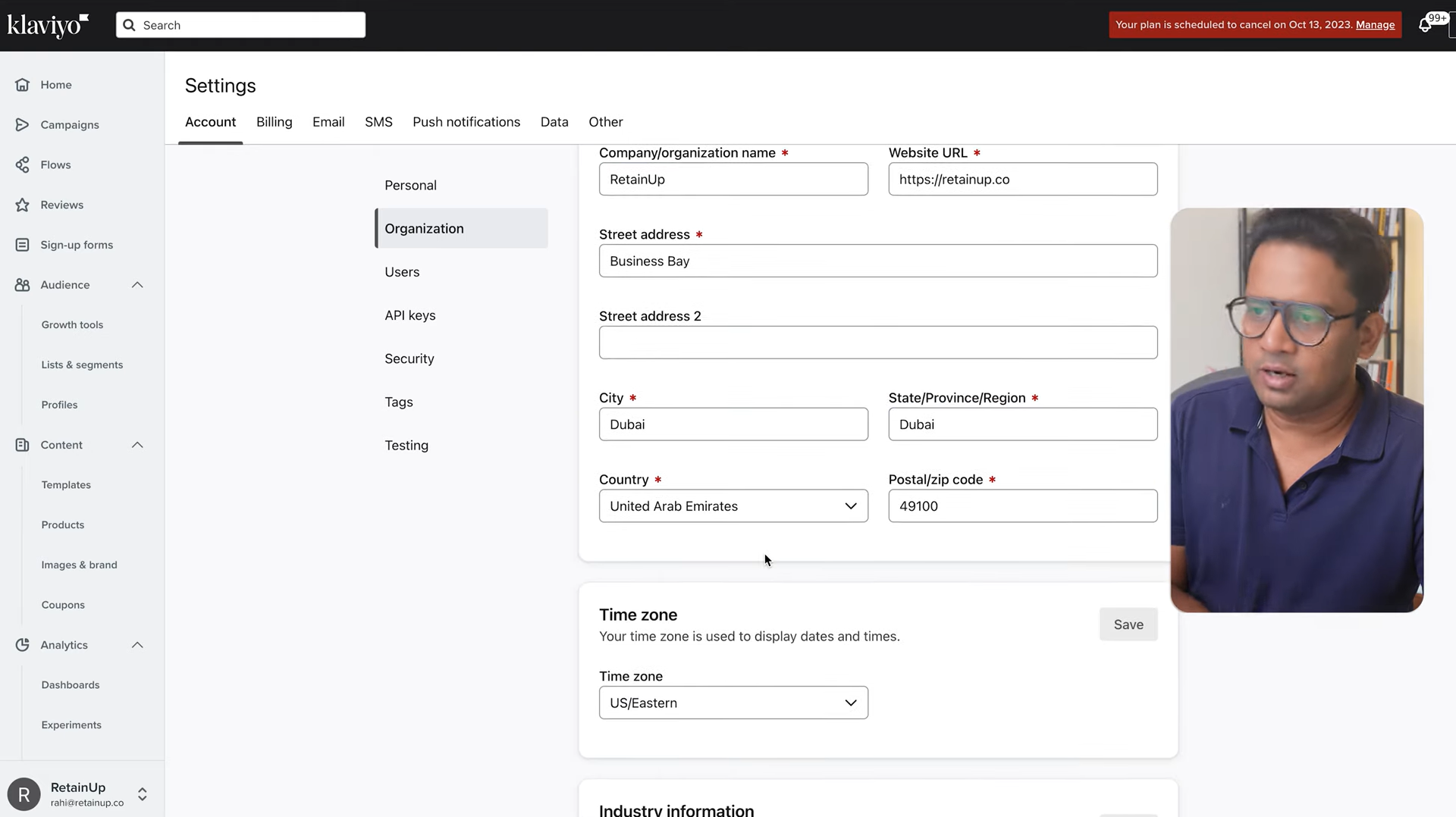Click the Content document icon
The height and width of the screenshot is (817, 1456).
tap(23, 445)
